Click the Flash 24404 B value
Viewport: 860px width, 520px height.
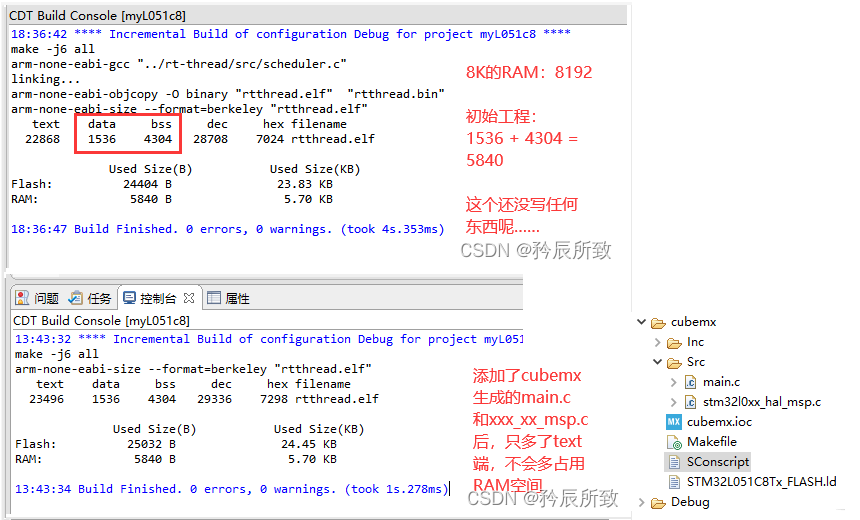148,184
